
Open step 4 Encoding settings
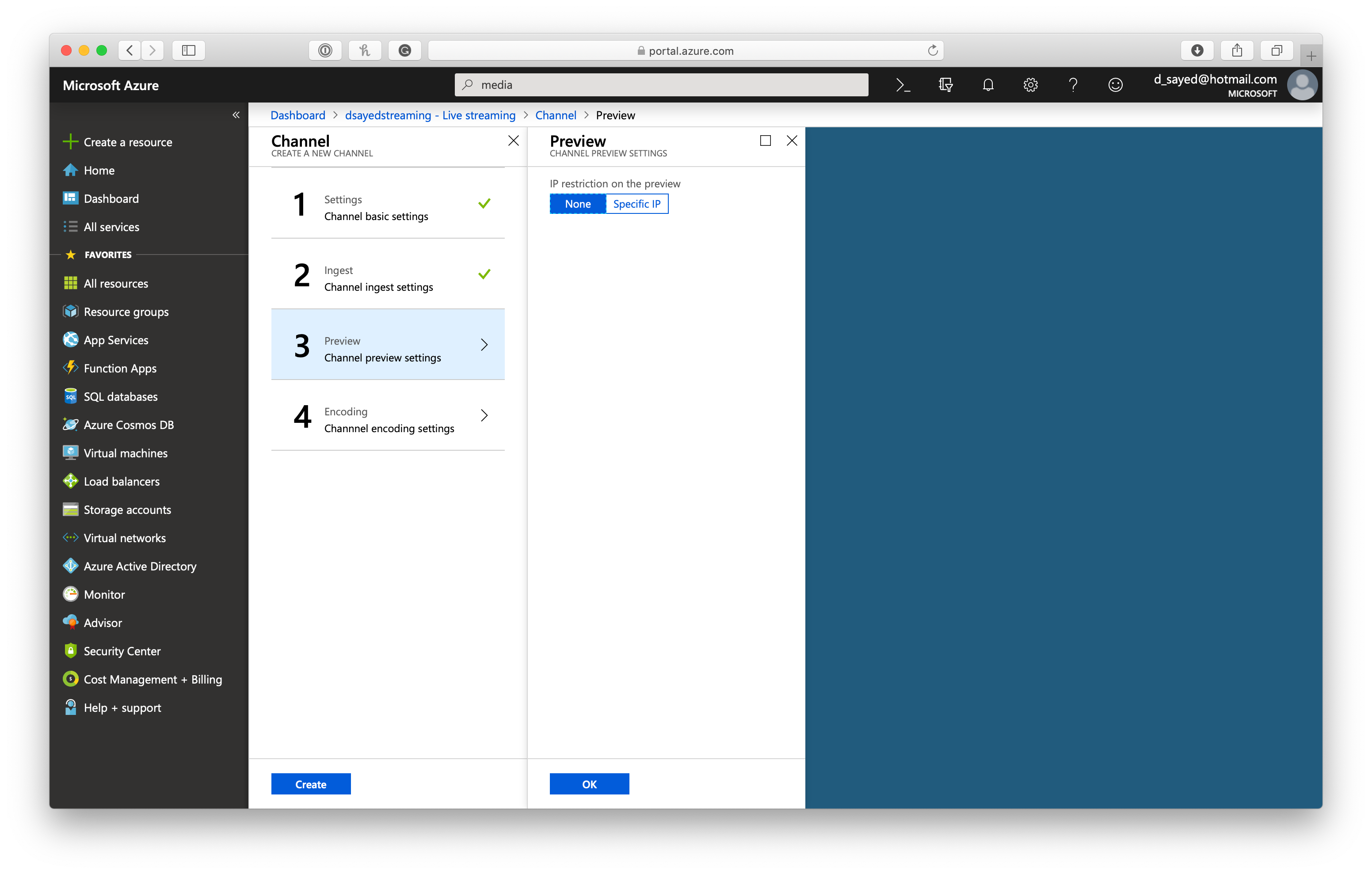pos(388,415)
